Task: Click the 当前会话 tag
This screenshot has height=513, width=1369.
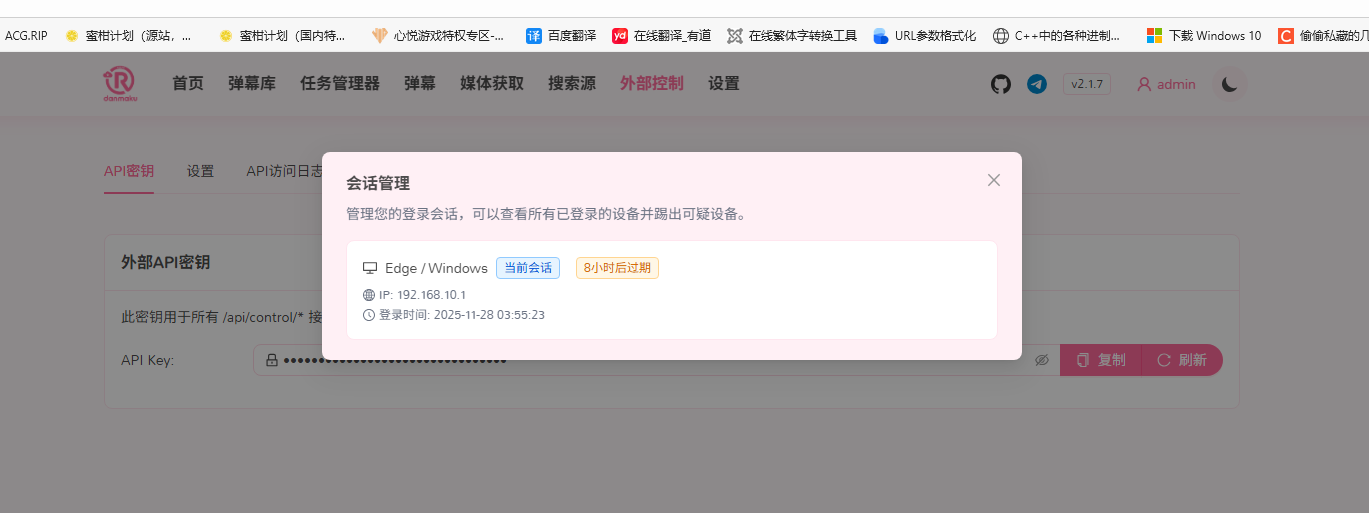Action: click(x=528, y=268)
